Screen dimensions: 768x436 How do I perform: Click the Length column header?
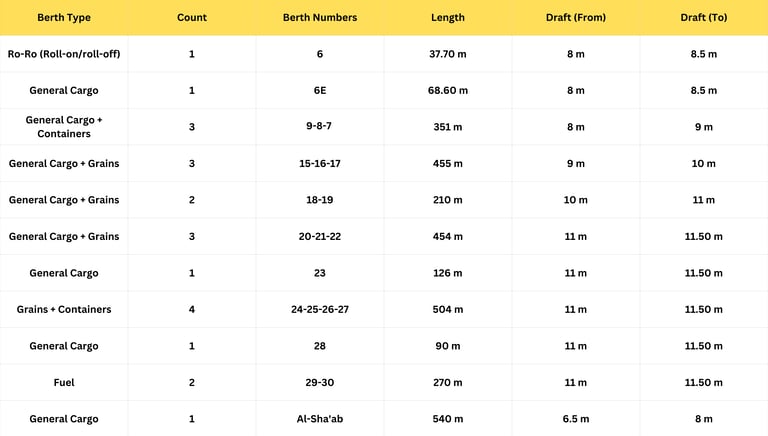pyautogui.click(x=448, y=18)
